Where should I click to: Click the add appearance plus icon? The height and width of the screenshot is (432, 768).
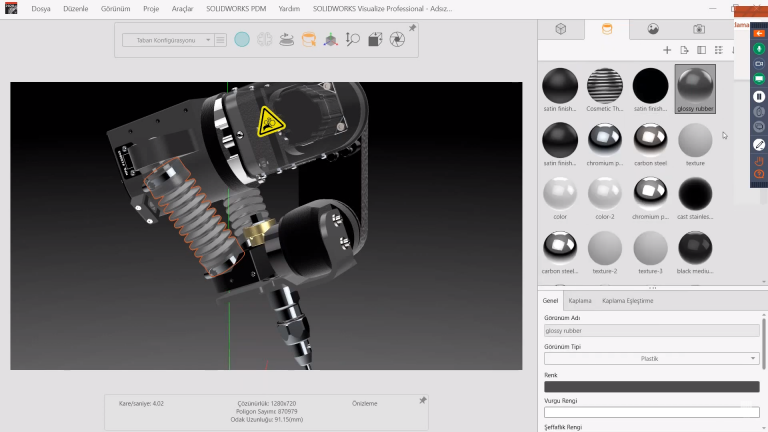point(667,50)
